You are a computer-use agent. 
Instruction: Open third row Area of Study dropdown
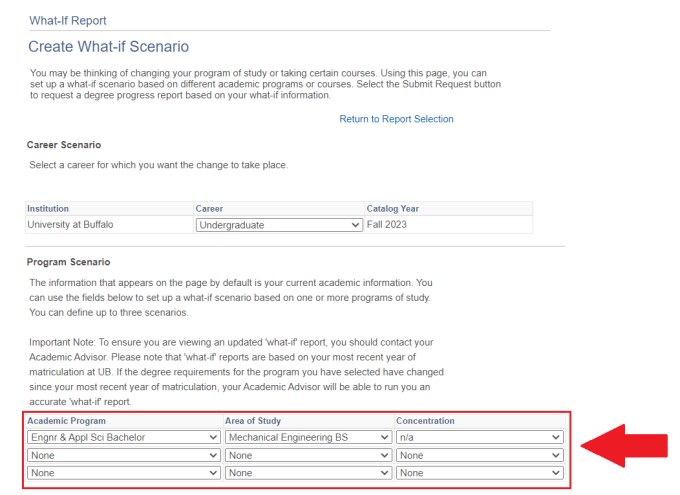click(308, 473)
